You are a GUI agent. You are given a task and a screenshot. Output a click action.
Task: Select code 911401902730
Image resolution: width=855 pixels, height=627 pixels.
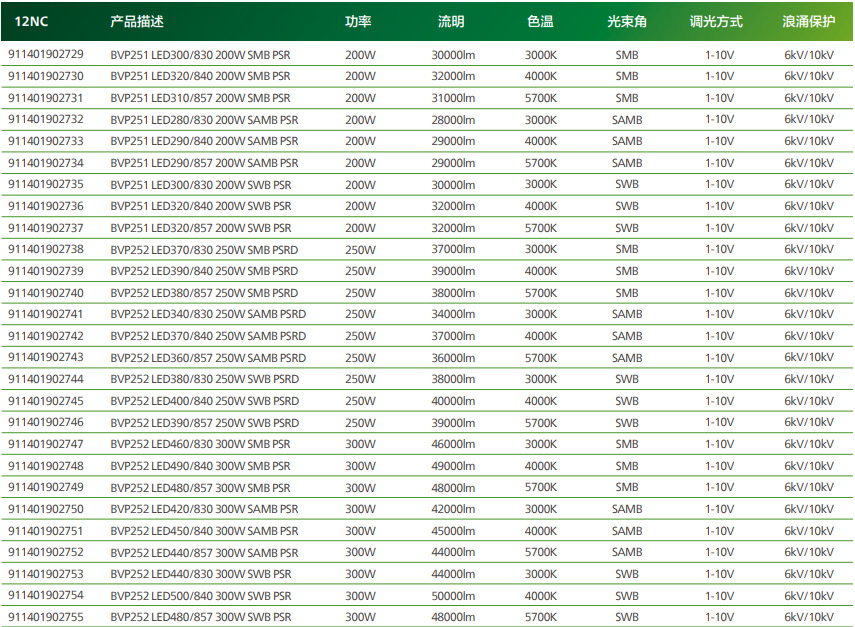(x=46, y=76)
